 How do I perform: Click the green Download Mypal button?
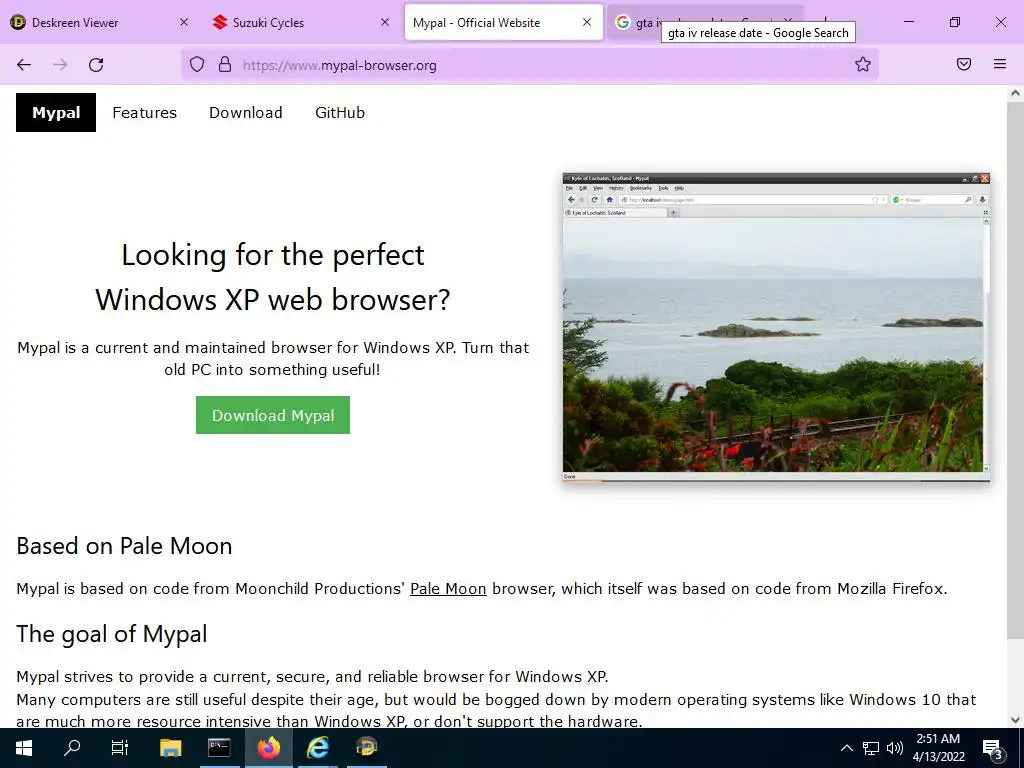pyautogui.click(x=273, y=415)
